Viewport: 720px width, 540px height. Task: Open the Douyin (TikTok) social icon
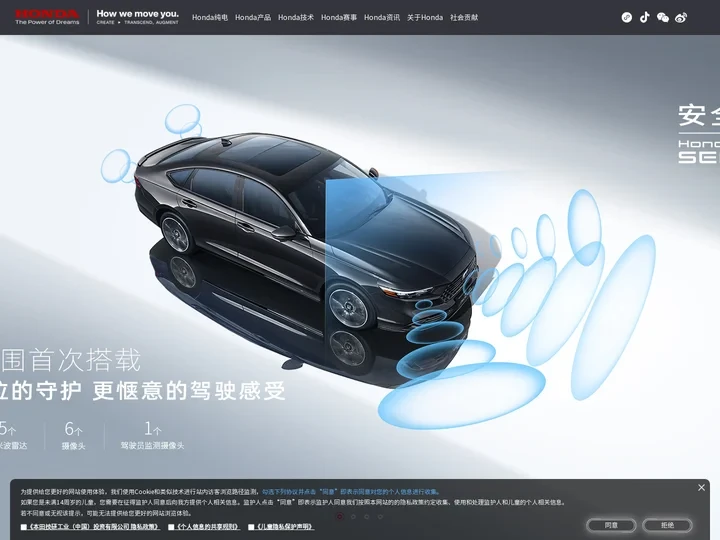[645, 17]
